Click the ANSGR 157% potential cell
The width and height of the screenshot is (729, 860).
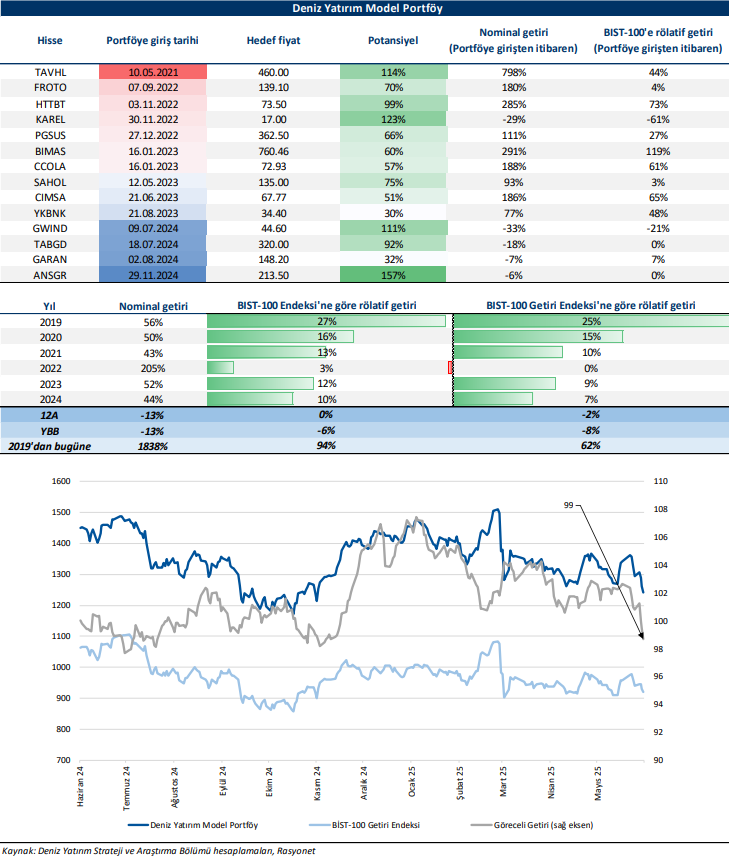[392, 273]
